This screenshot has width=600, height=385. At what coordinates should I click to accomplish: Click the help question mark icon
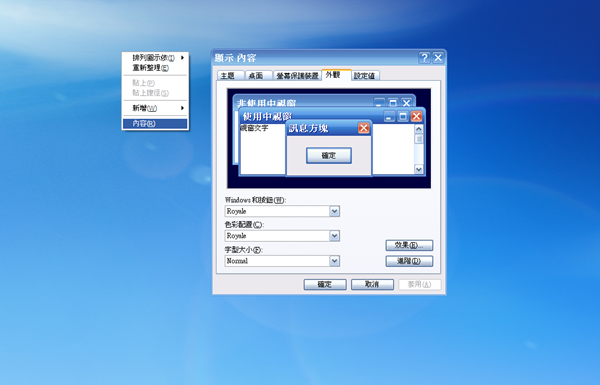tap(424, 58)
